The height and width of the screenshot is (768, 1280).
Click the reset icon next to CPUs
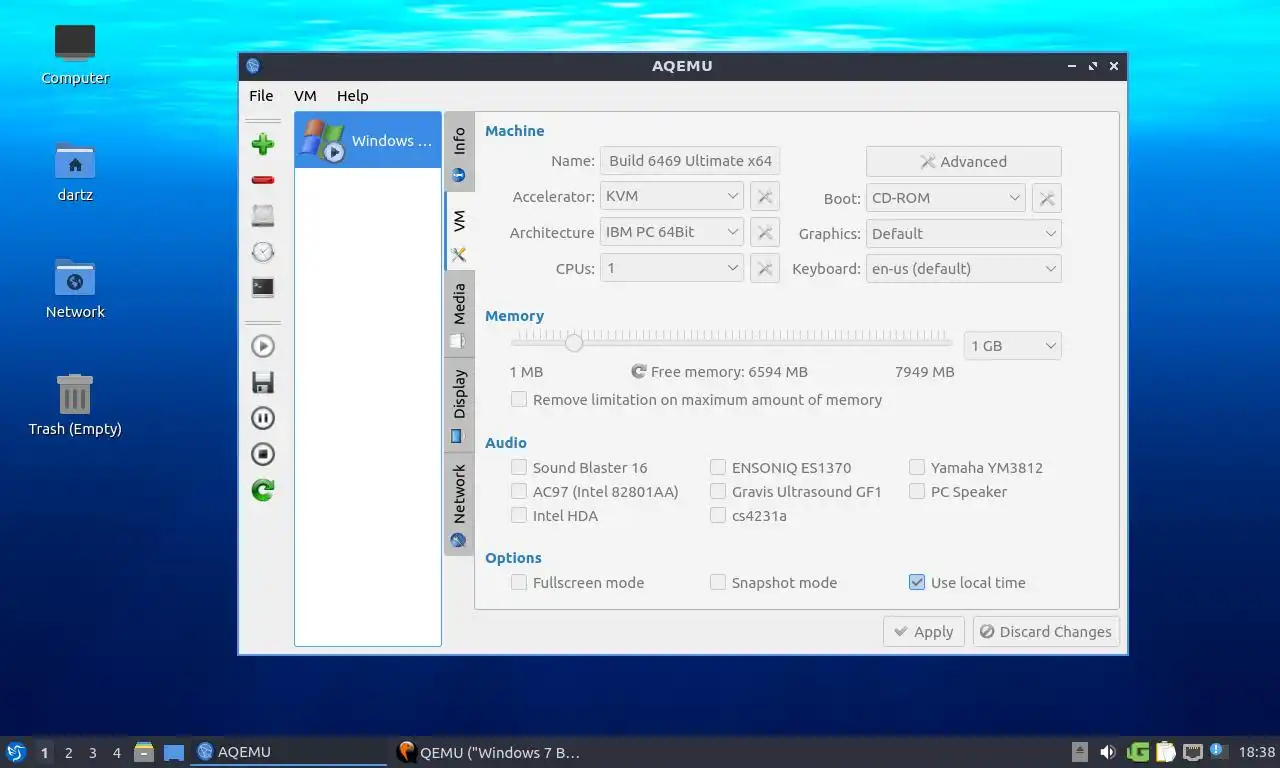(764, 268)
